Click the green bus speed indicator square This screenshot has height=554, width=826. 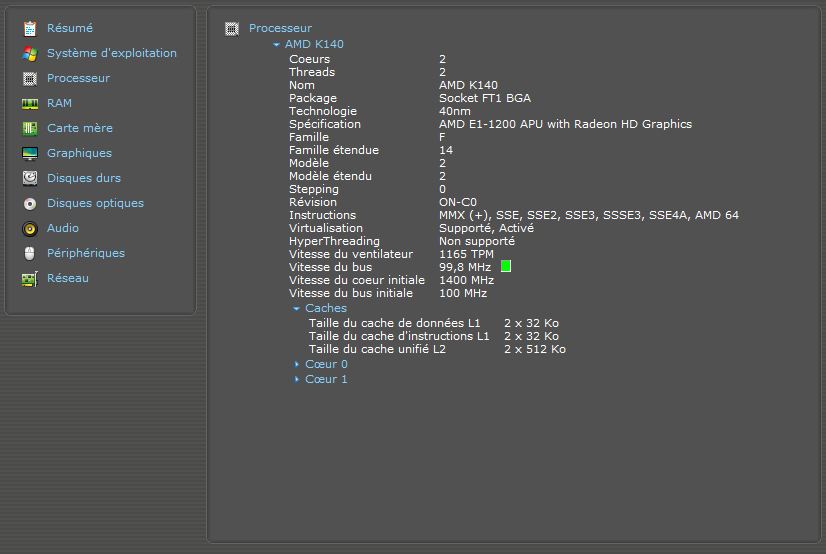[506, 266]
